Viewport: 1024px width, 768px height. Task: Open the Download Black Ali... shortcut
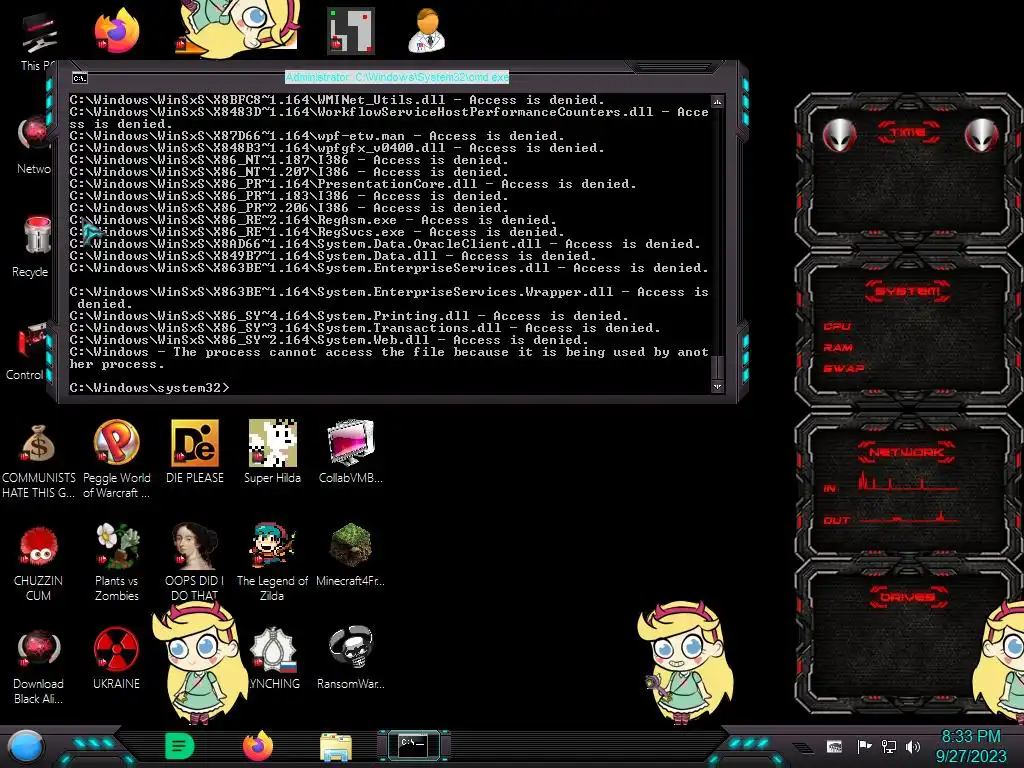[x=38, y=666]
